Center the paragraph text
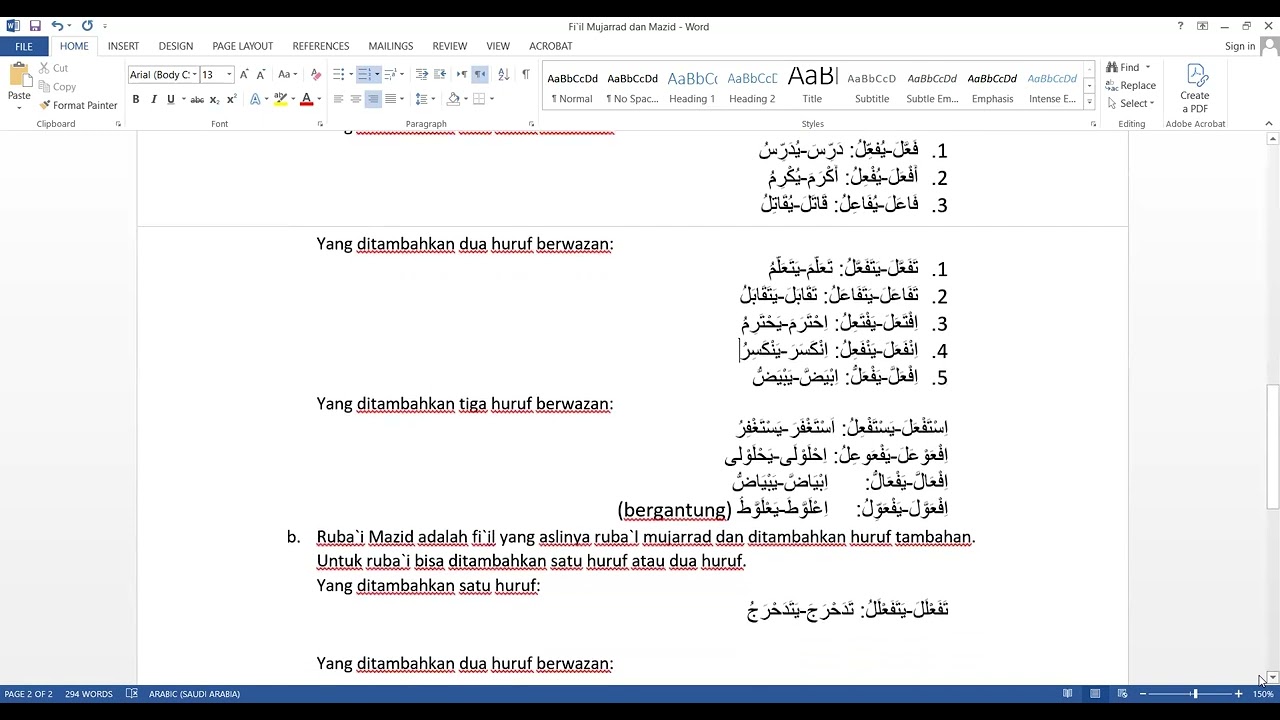1280x720 pixels. coord(355,99)
